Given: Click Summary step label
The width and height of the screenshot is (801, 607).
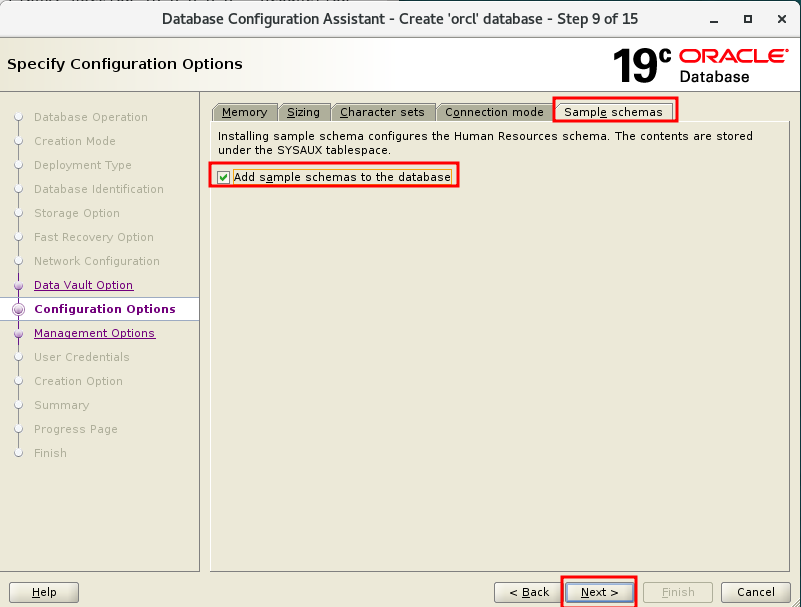Looking at the screenshot, I should [61, 405].
